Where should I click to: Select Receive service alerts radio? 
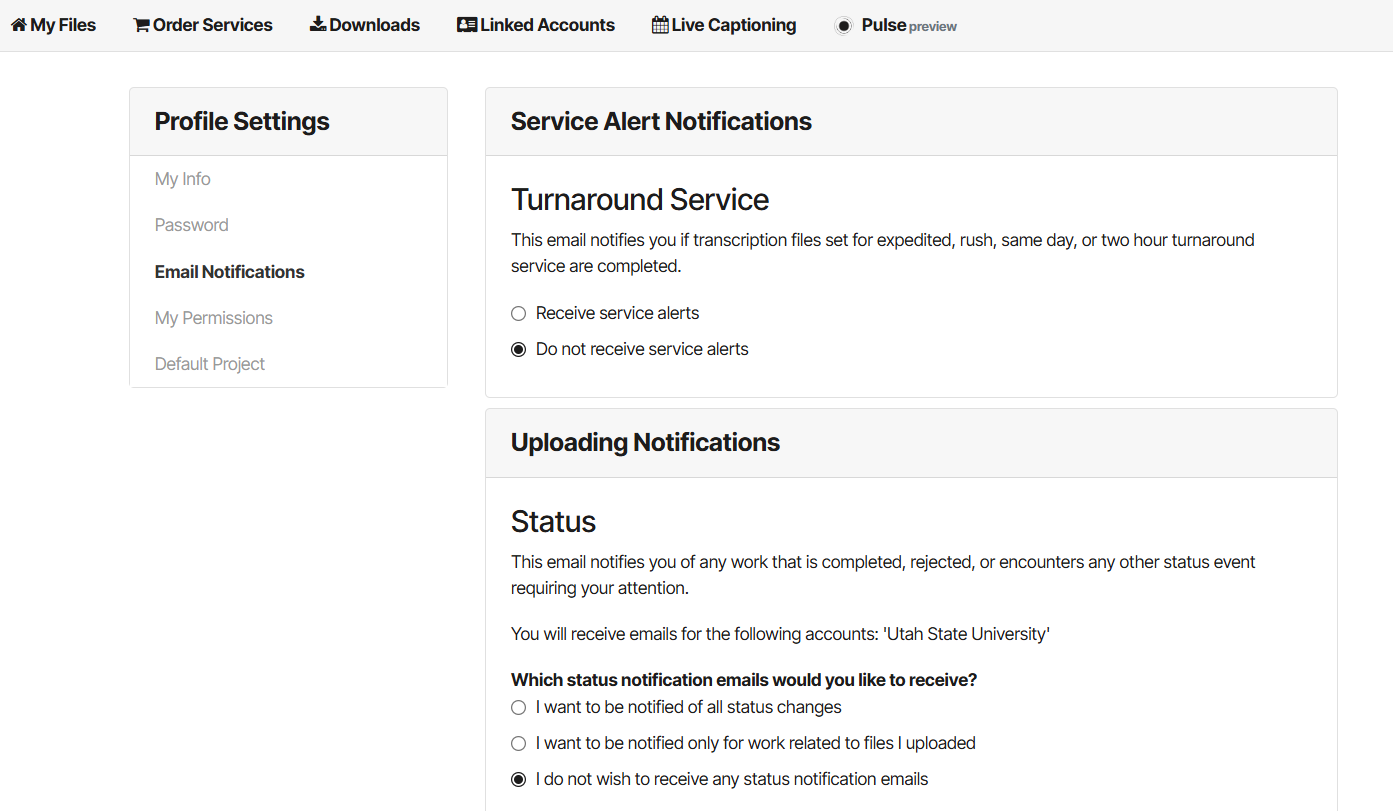pos(518,314)
